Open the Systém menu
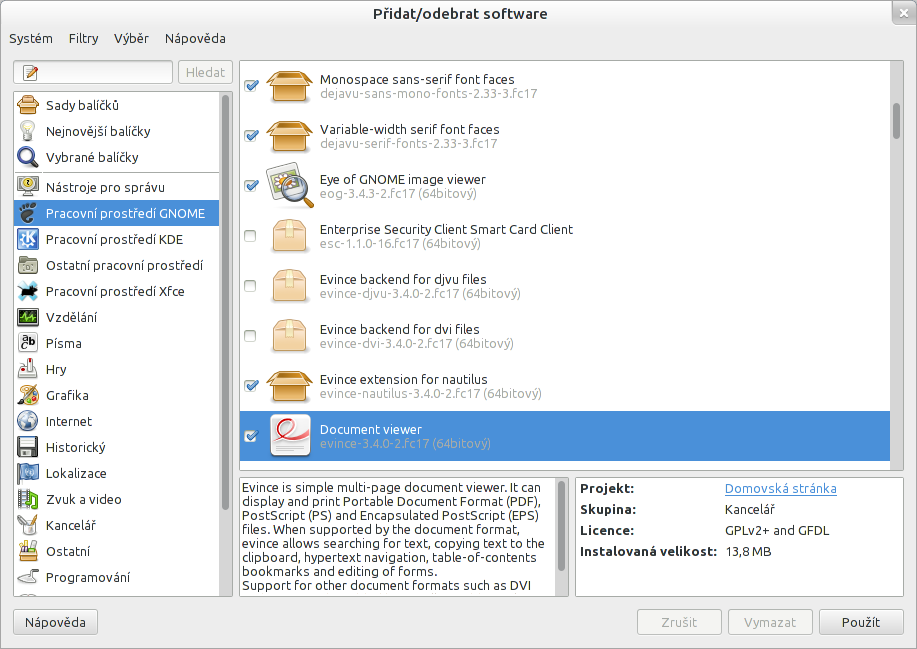Viewport: 917px width, 649px height. 31,38
